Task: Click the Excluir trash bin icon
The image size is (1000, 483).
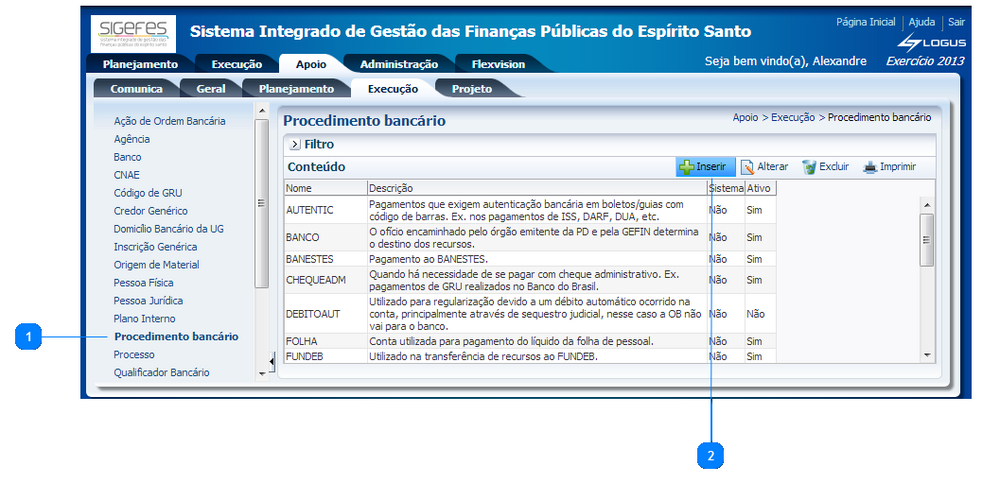Action: point(809,167)
